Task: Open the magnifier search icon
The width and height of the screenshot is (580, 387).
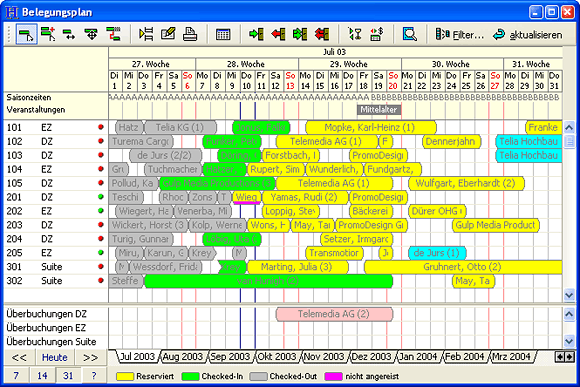Action: click(409, 34)
